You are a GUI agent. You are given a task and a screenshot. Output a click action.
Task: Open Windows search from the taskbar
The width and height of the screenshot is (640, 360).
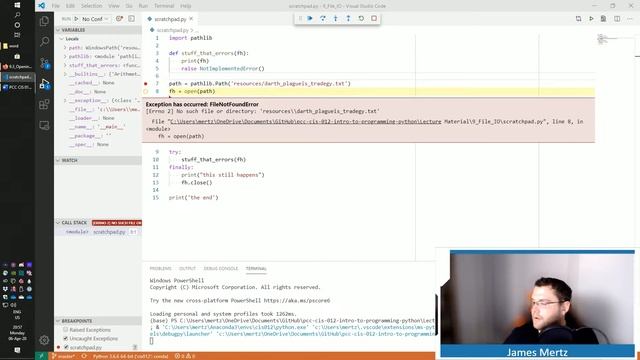pos(17,15)
